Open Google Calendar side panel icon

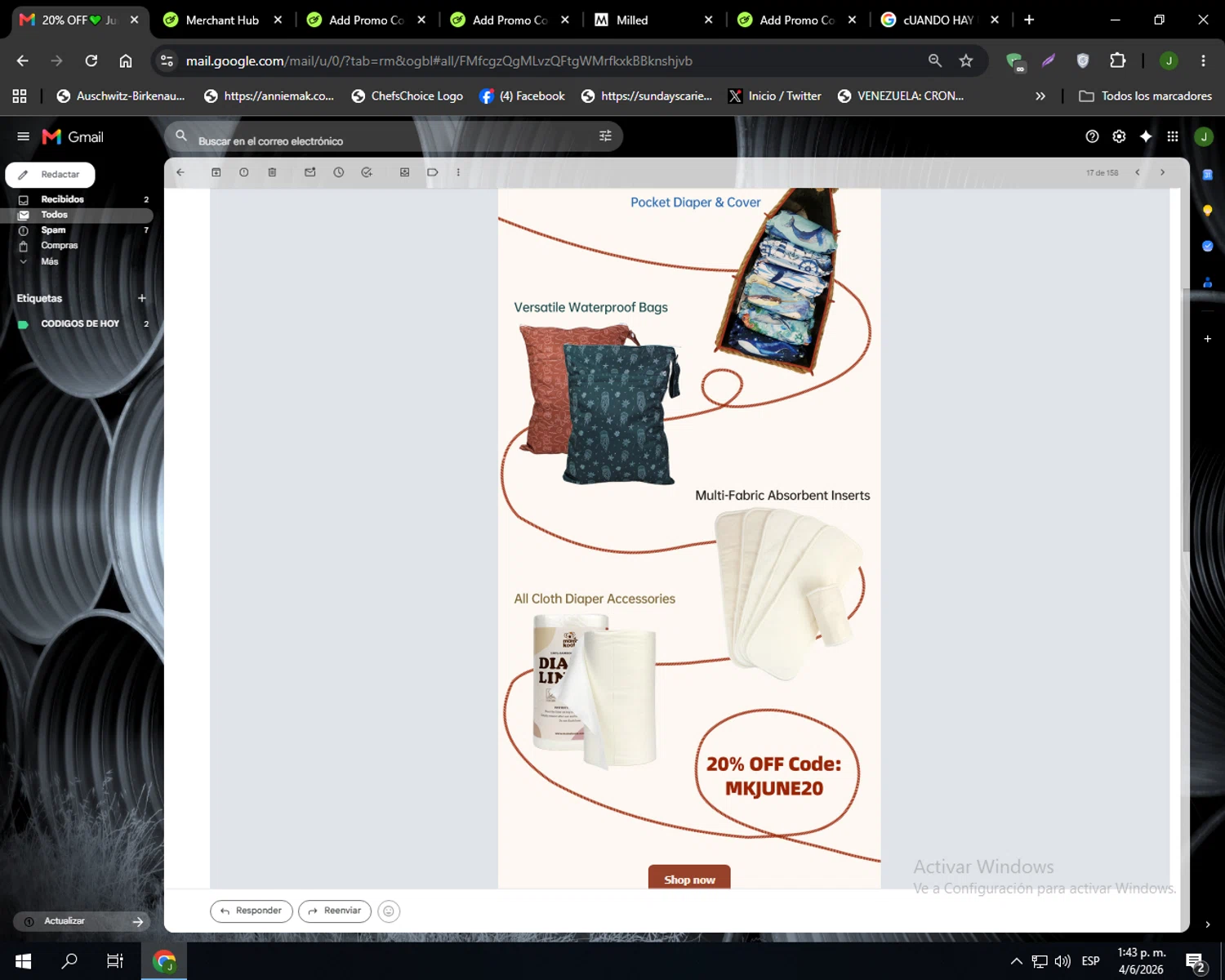tap(1208, 174)
